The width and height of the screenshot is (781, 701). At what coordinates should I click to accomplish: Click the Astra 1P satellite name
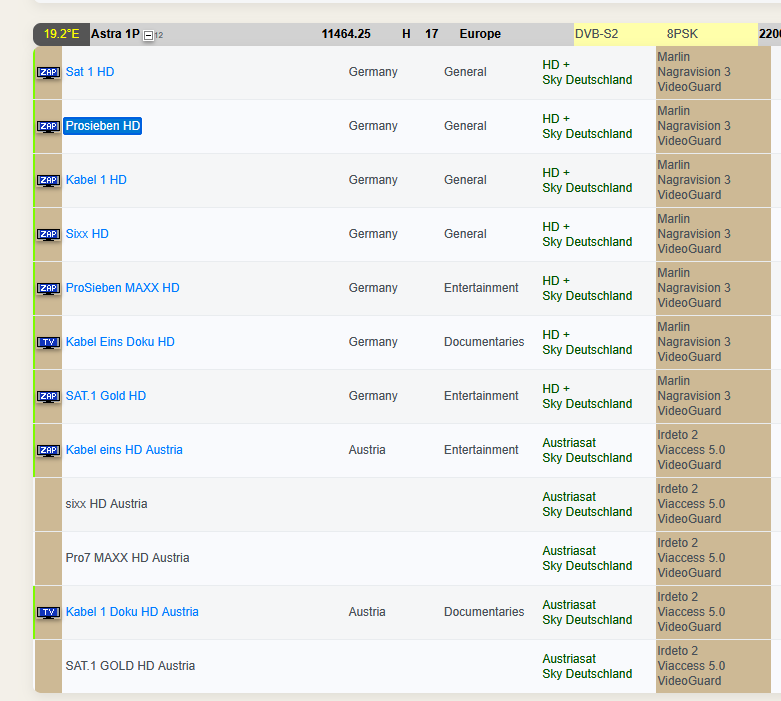(115, 34)
